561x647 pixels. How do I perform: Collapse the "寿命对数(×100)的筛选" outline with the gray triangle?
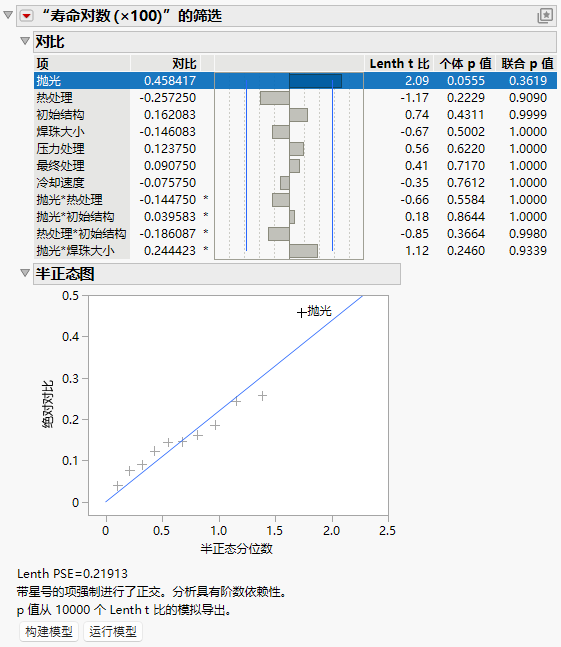pos(8,15)
